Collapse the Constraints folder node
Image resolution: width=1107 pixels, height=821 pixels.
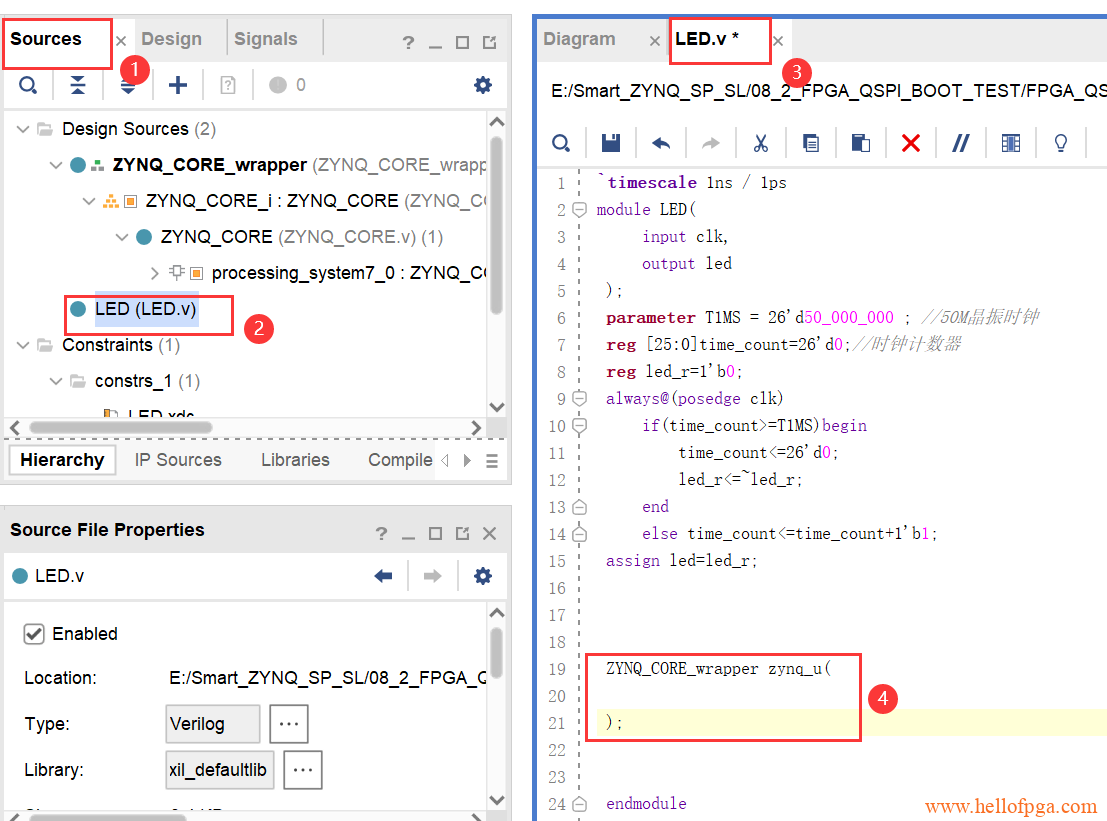(22, 345)
